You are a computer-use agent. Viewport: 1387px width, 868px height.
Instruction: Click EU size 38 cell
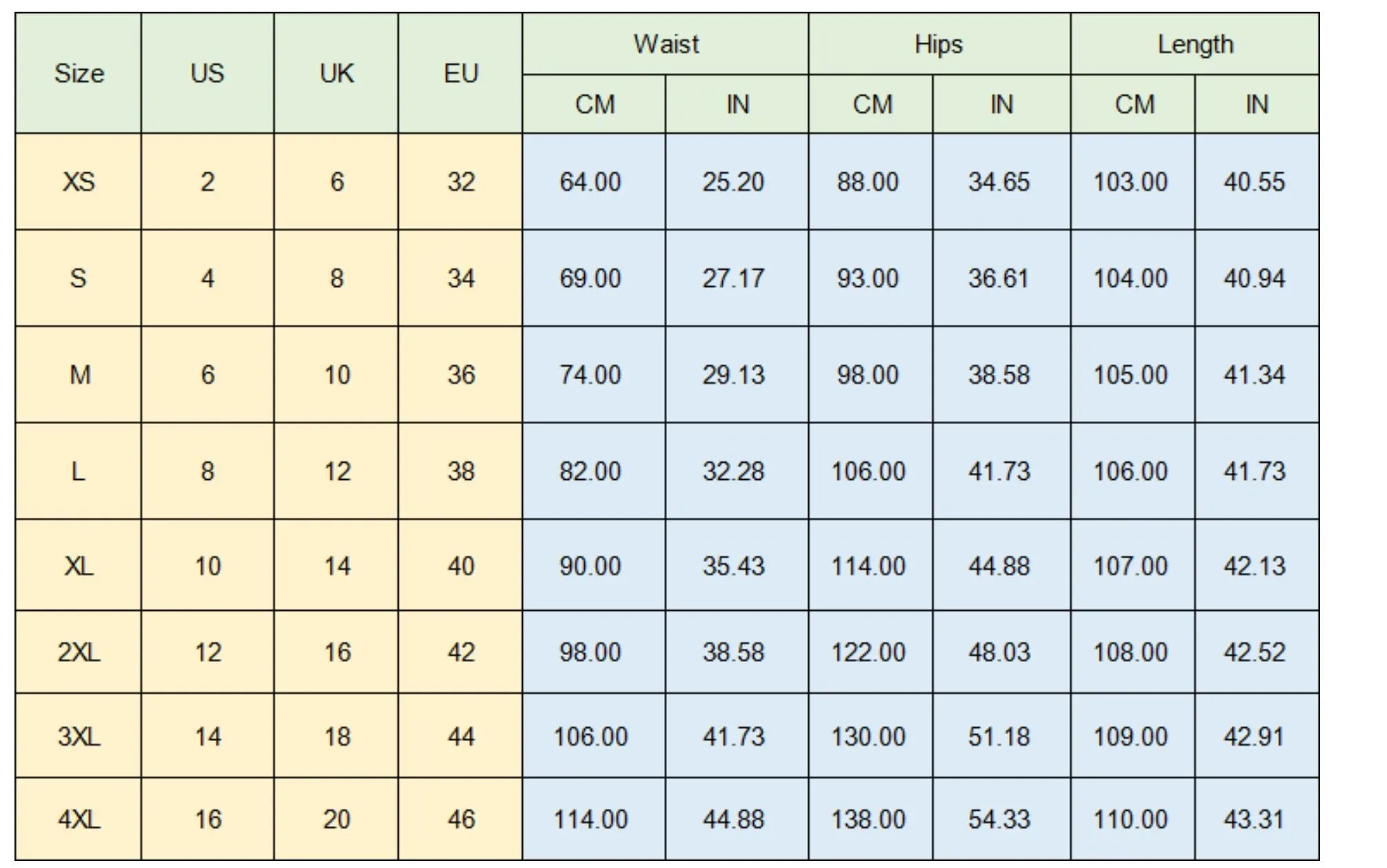(x=461, y=471)
